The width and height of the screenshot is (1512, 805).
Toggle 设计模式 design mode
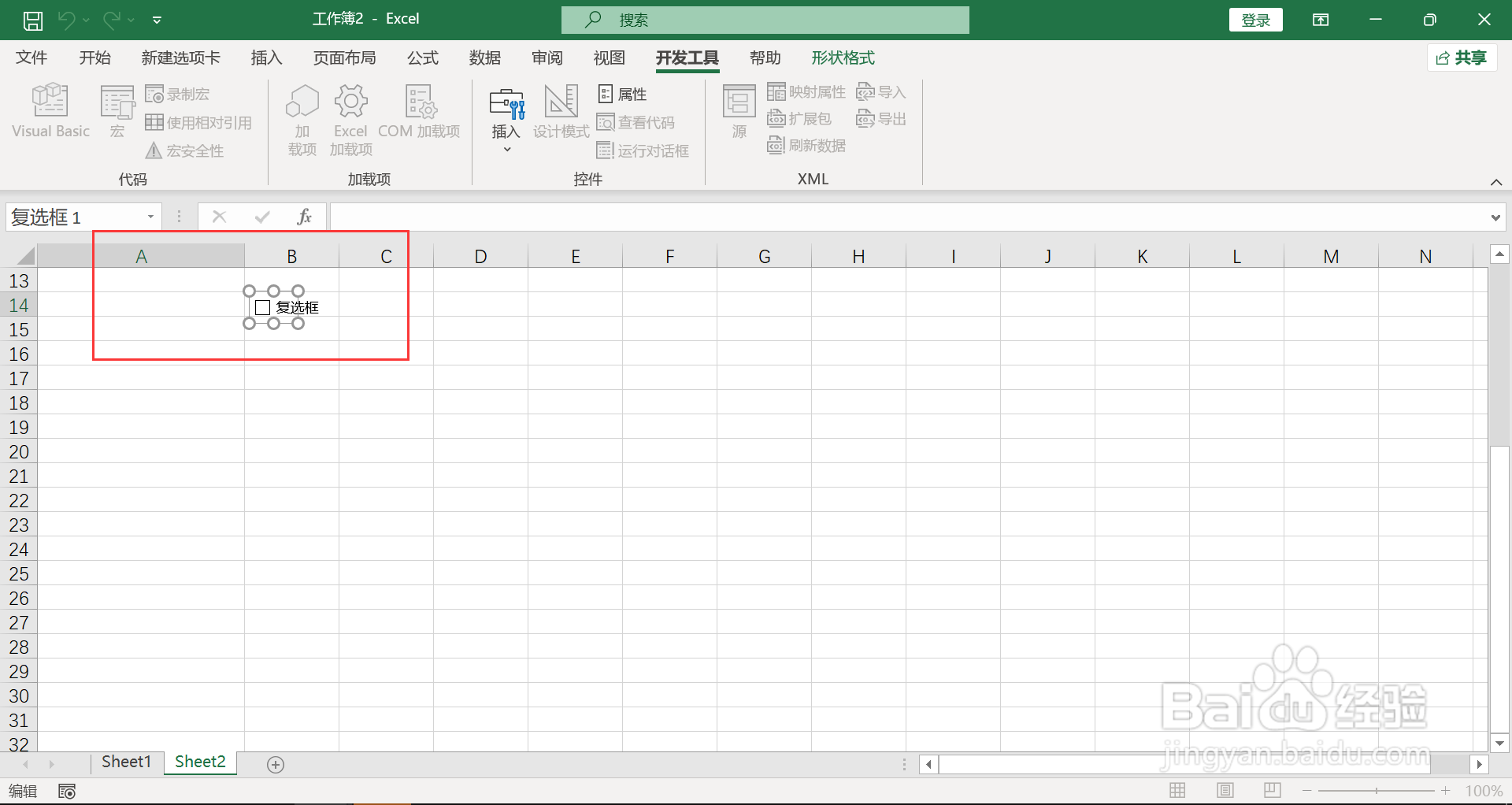pyautogui.click(x=561, y=112)
